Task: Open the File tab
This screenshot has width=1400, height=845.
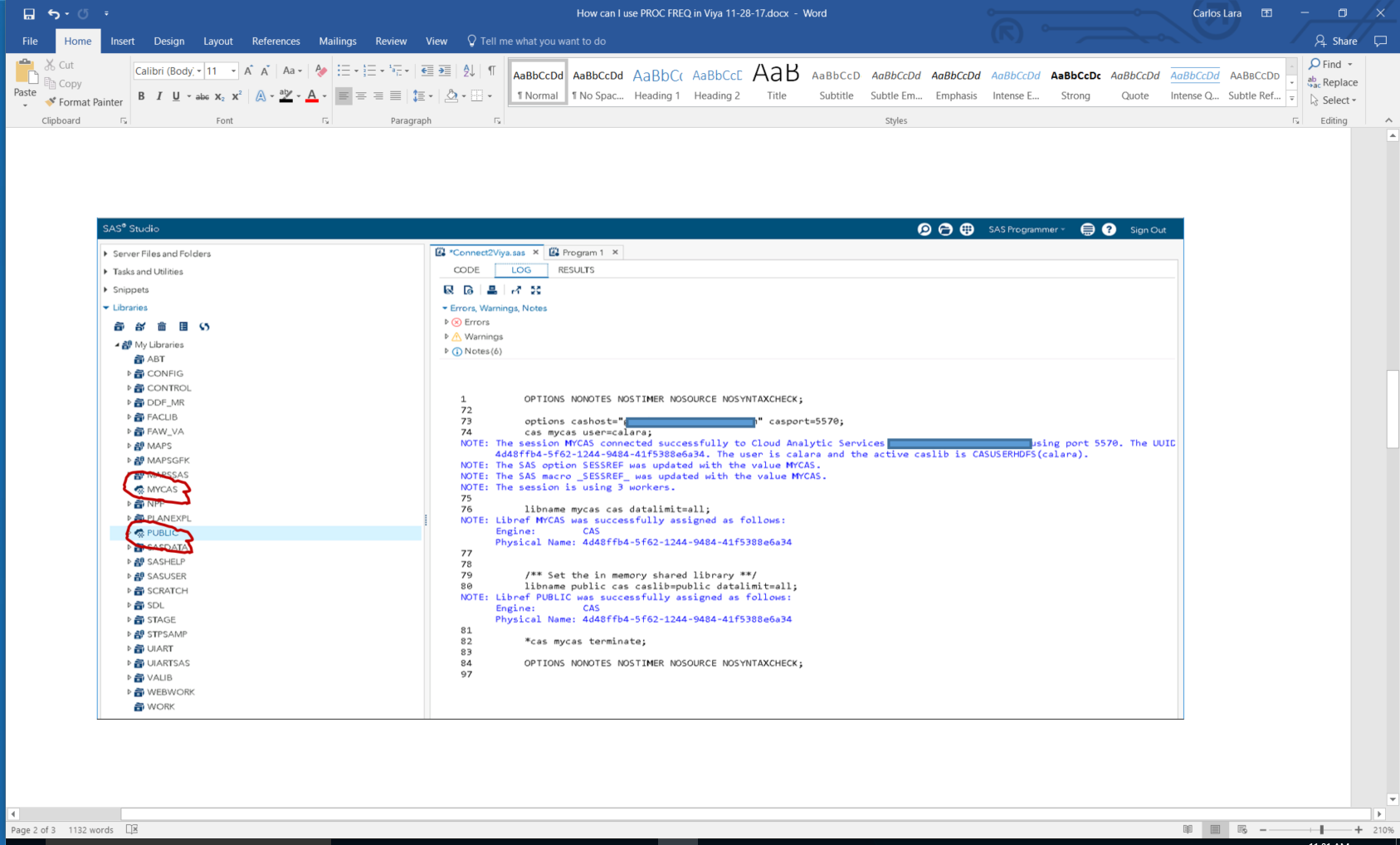Action: click(x=30, y=41)
